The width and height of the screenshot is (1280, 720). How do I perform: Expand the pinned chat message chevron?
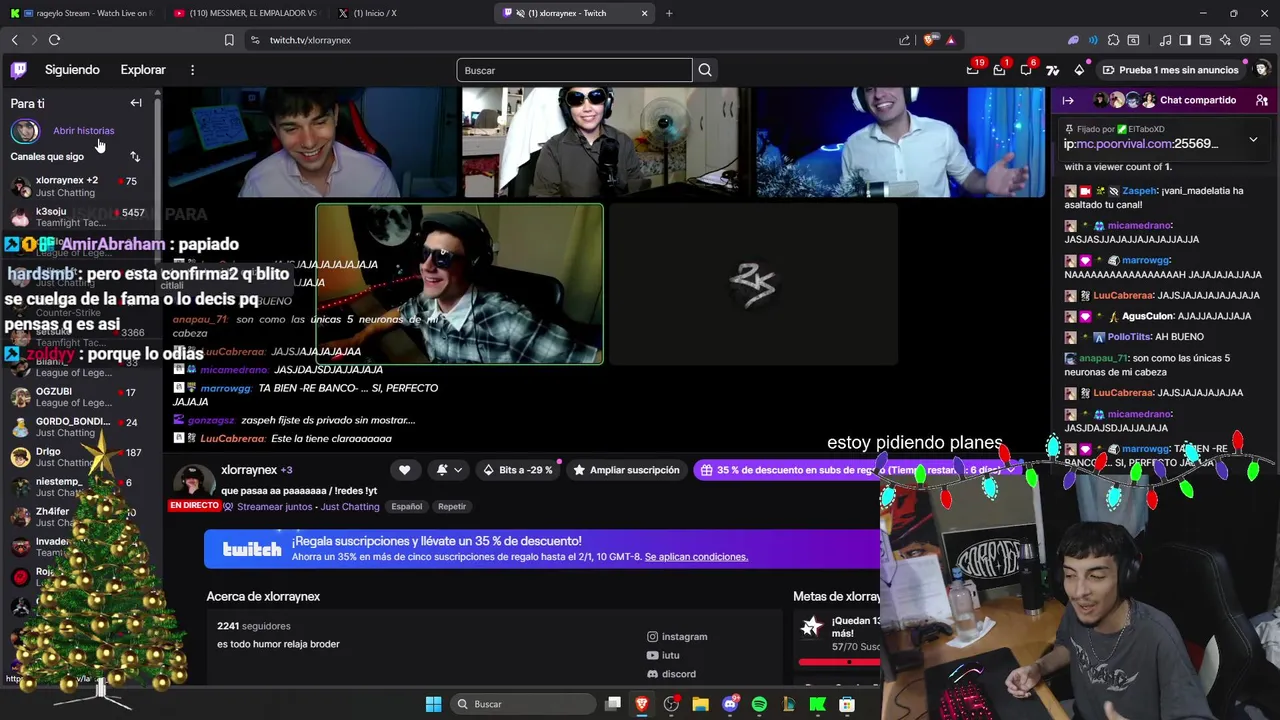click(1253, 140)
